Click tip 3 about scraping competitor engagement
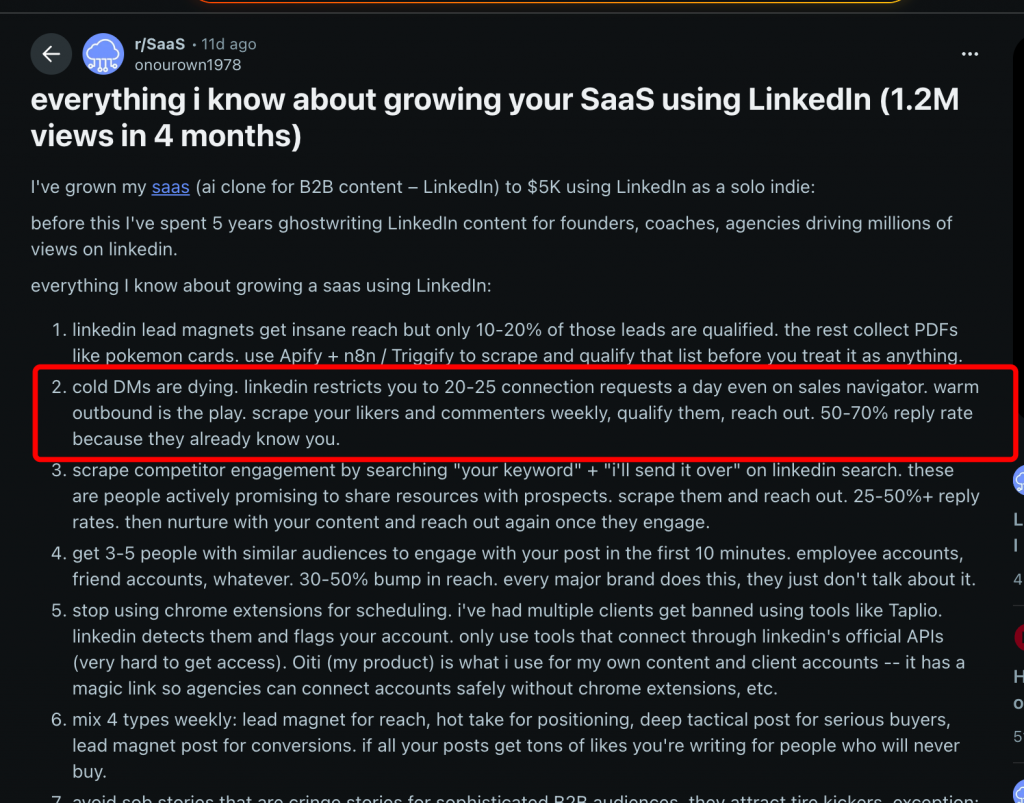The width and height of the screenshot is (1024, 803). tap(520, 496)
